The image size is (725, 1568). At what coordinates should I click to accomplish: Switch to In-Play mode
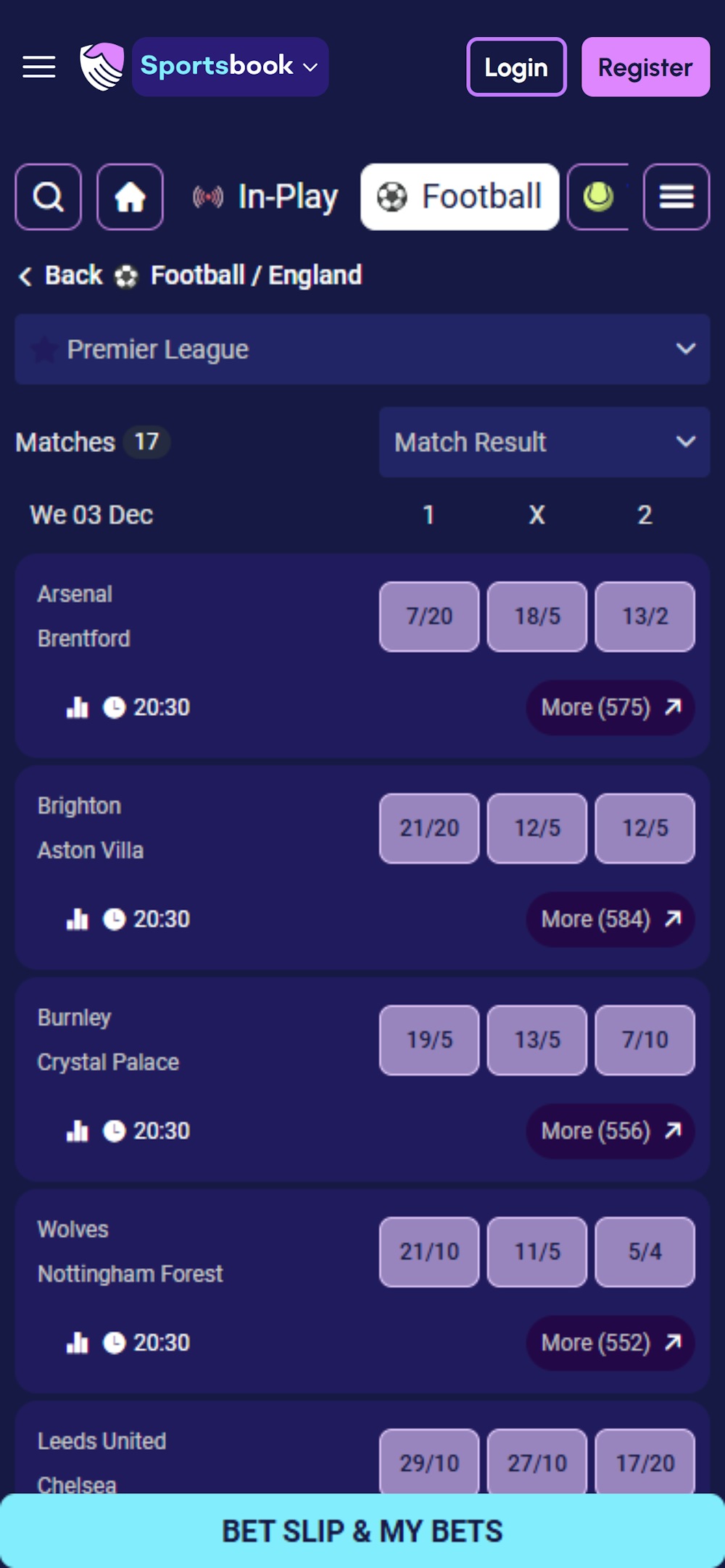tap(266, 196)
